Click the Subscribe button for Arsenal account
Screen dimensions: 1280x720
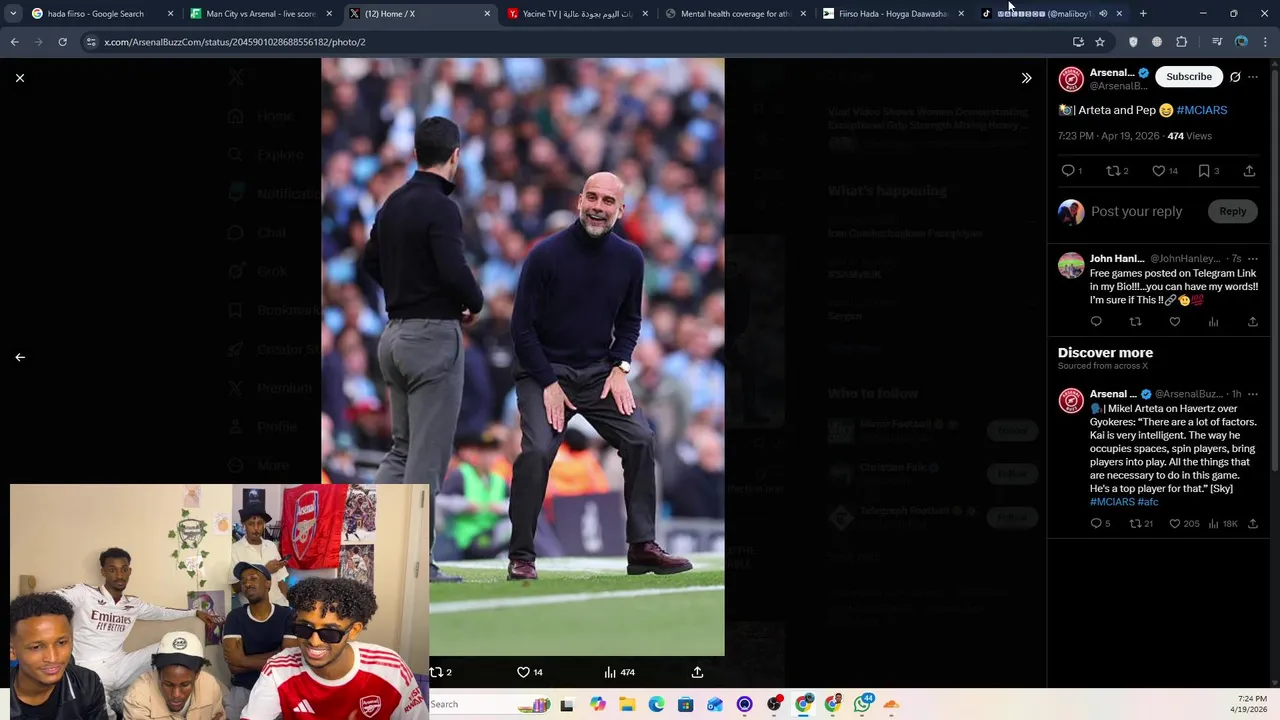pyautogui.click(x=1189, y=77)
